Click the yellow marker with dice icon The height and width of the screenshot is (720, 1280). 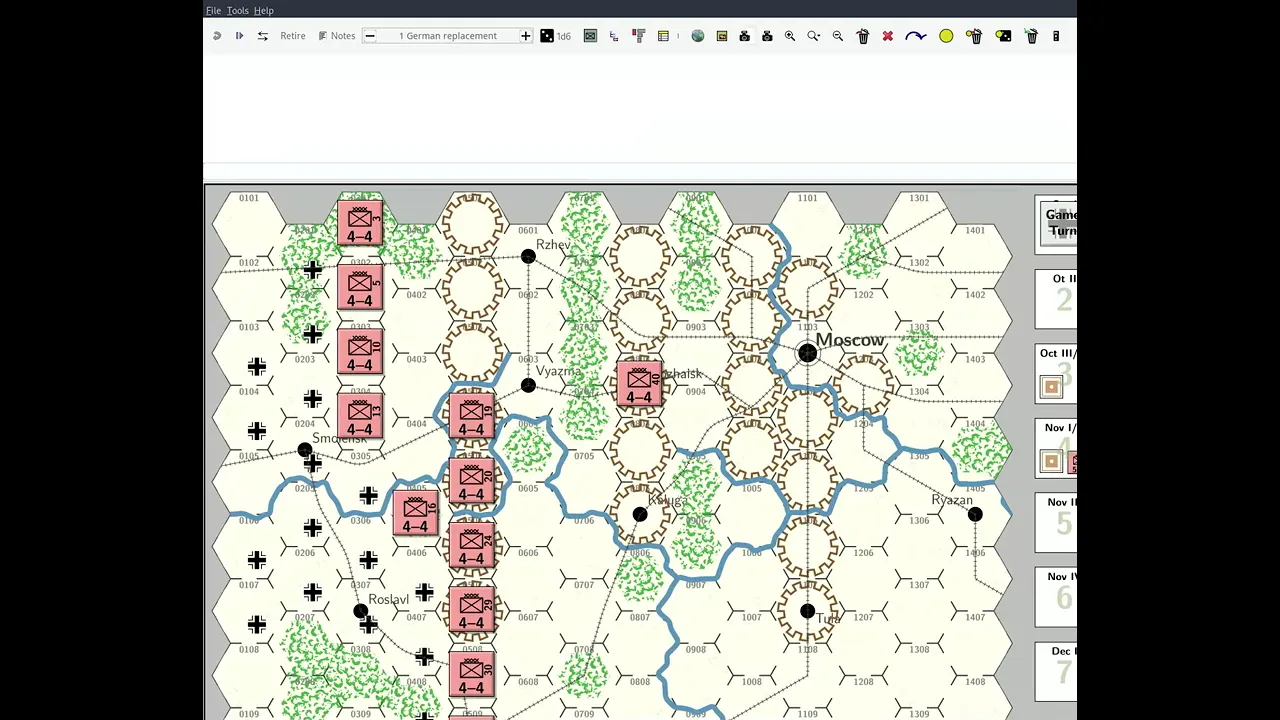point(1003,36)
